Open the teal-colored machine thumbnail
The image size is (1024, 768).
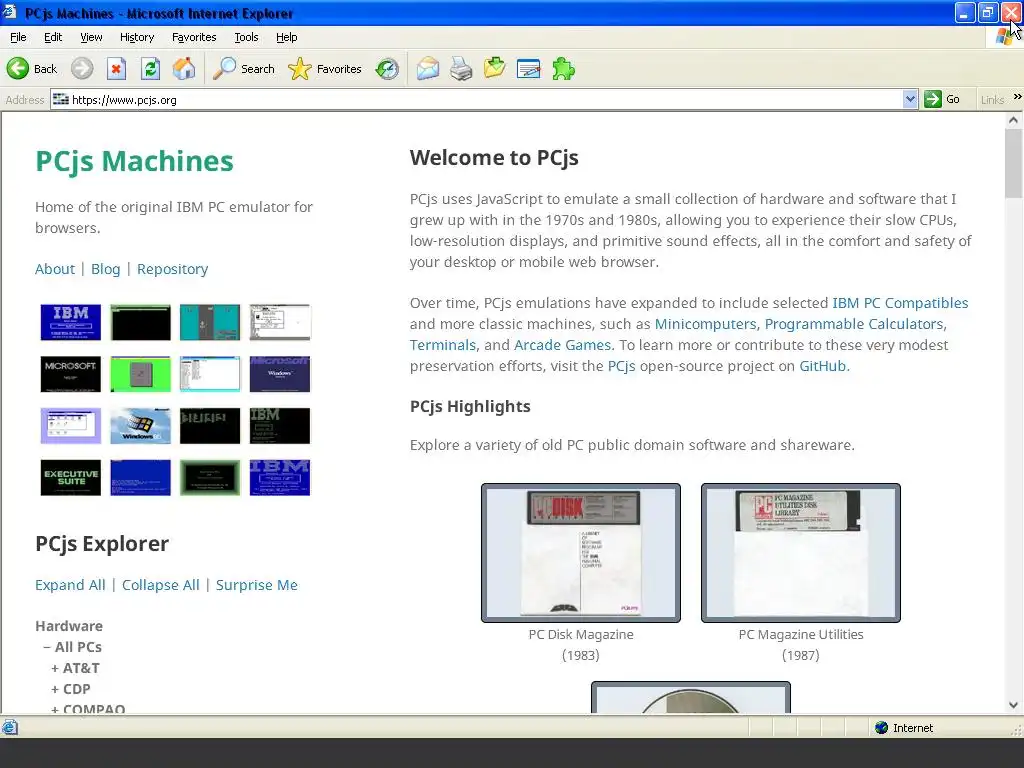210,322
